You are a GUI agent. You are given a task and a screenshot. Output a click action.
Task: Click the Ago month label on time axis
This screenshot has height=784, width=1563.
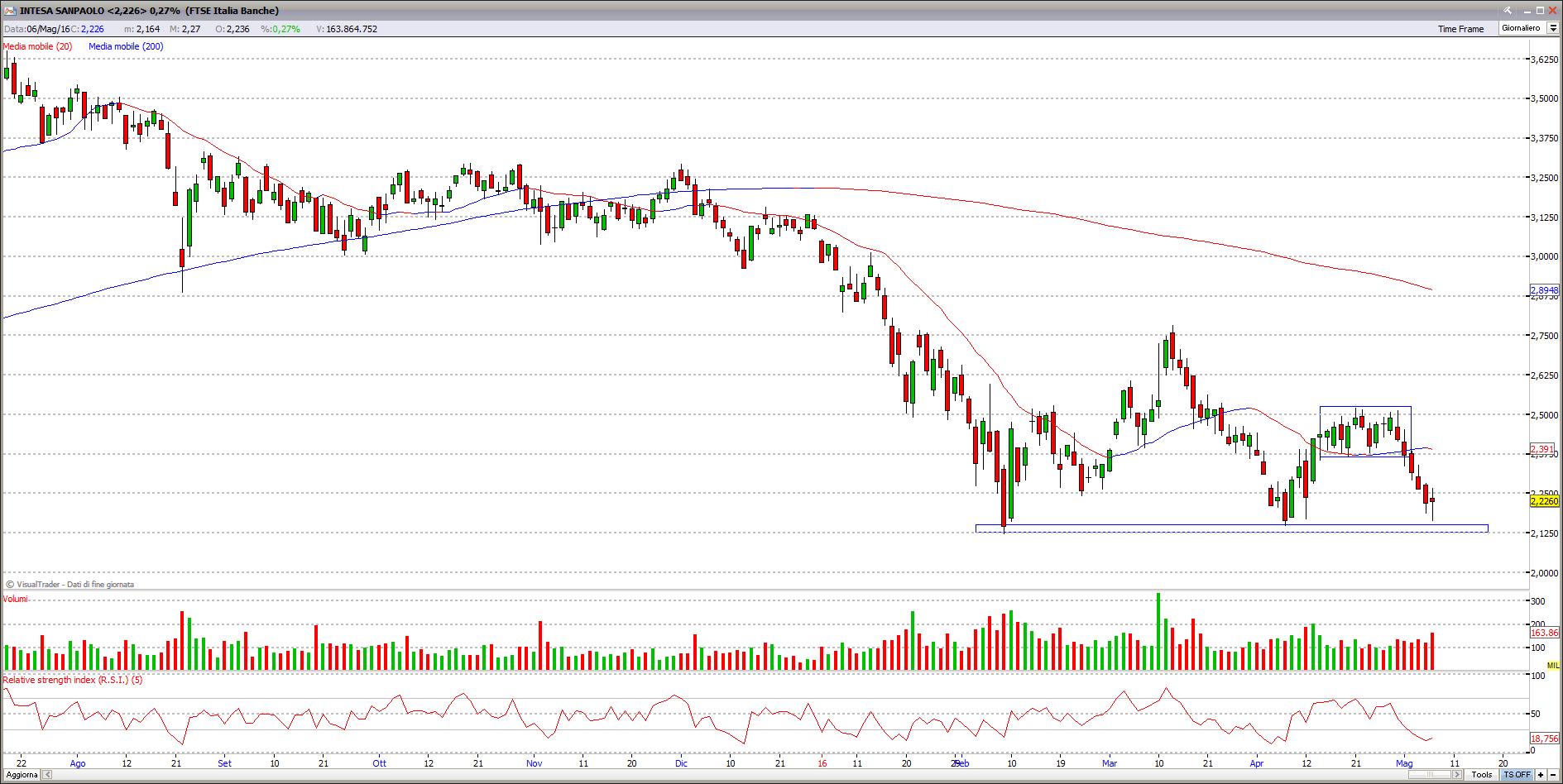click(x=78, y=763)
